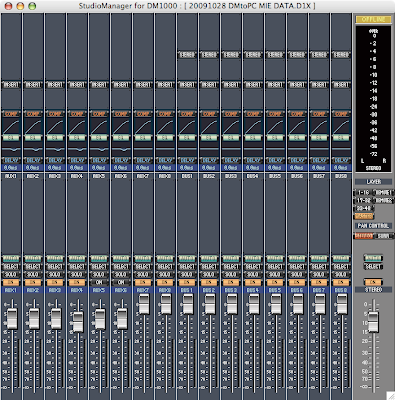395x400 pixels.
Task: Open the compressor curve display on AUX5
Action: [99, 127]
